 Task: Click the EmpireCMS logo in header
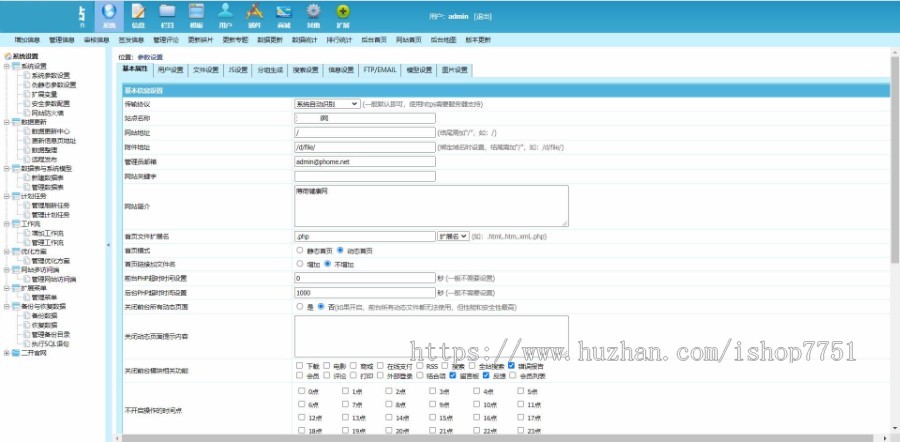[83, 16]
